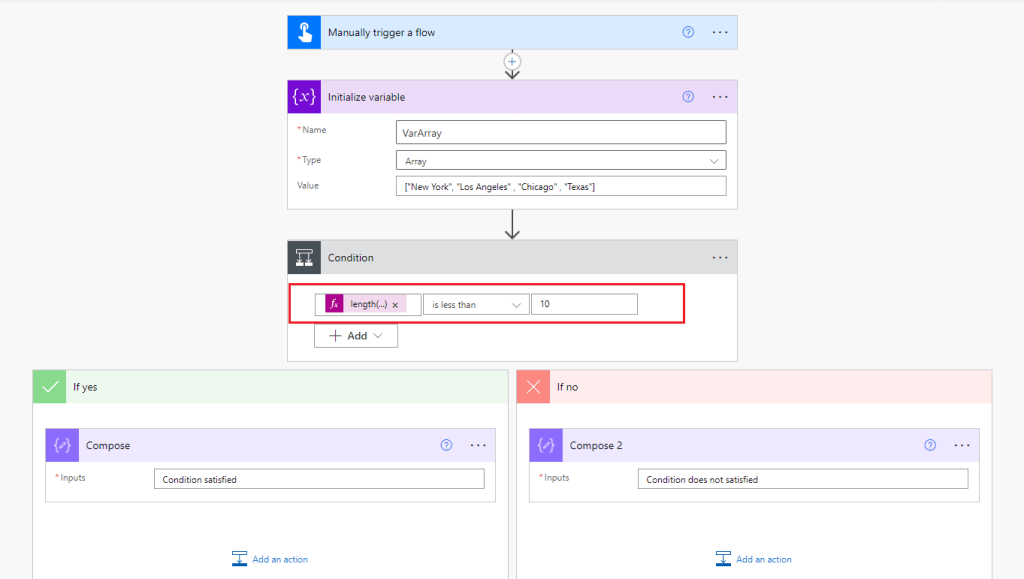The height and width of the screenshot is (579, 1024).
Task: Click the 'Condition' header title
Action: pos(351,258)
